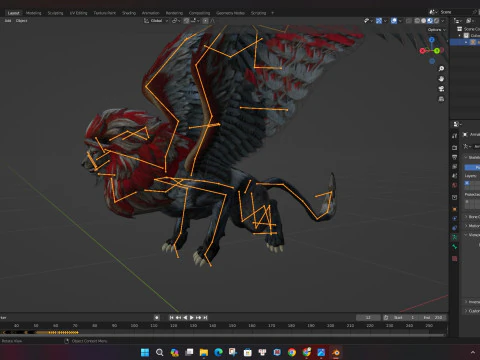The height and width of the screenshot is (360, 480).
Task: Open gizmo options dropdown arrow
Action: click(x=385, y=21)
